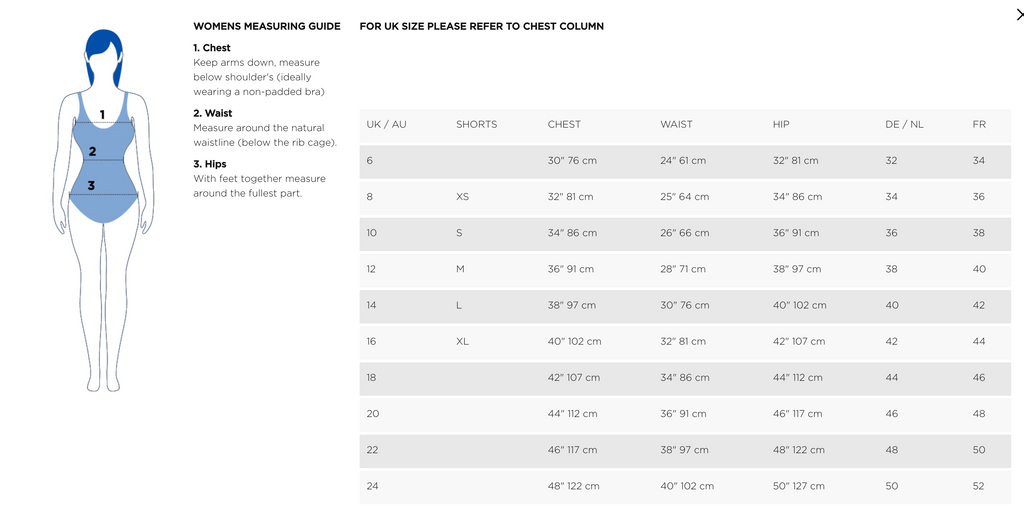
Task: Click the 36" 91 cm chest cell
Action: 571,269
